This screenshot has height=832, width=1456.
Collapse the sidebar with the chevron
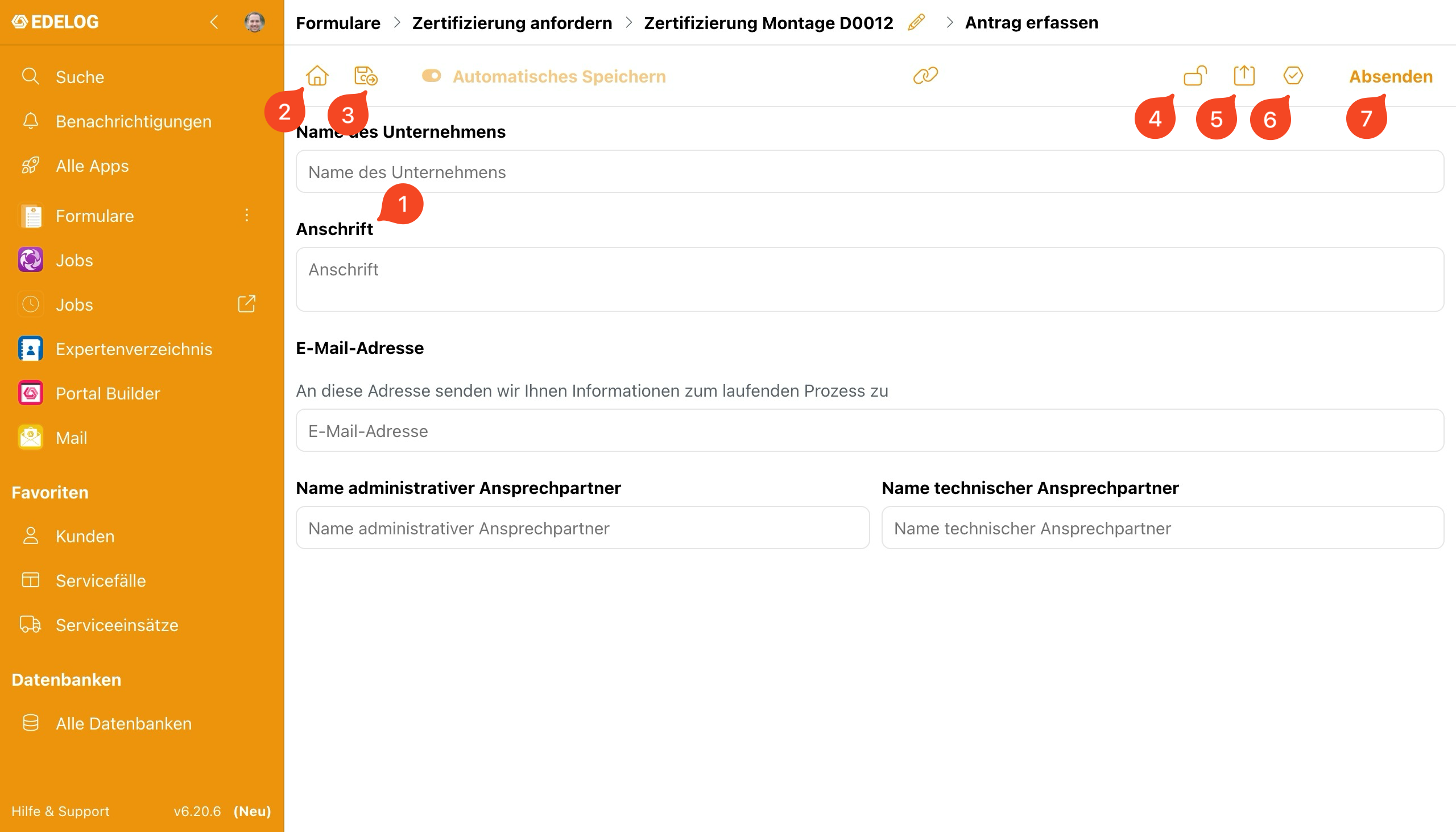coord(214,22)
